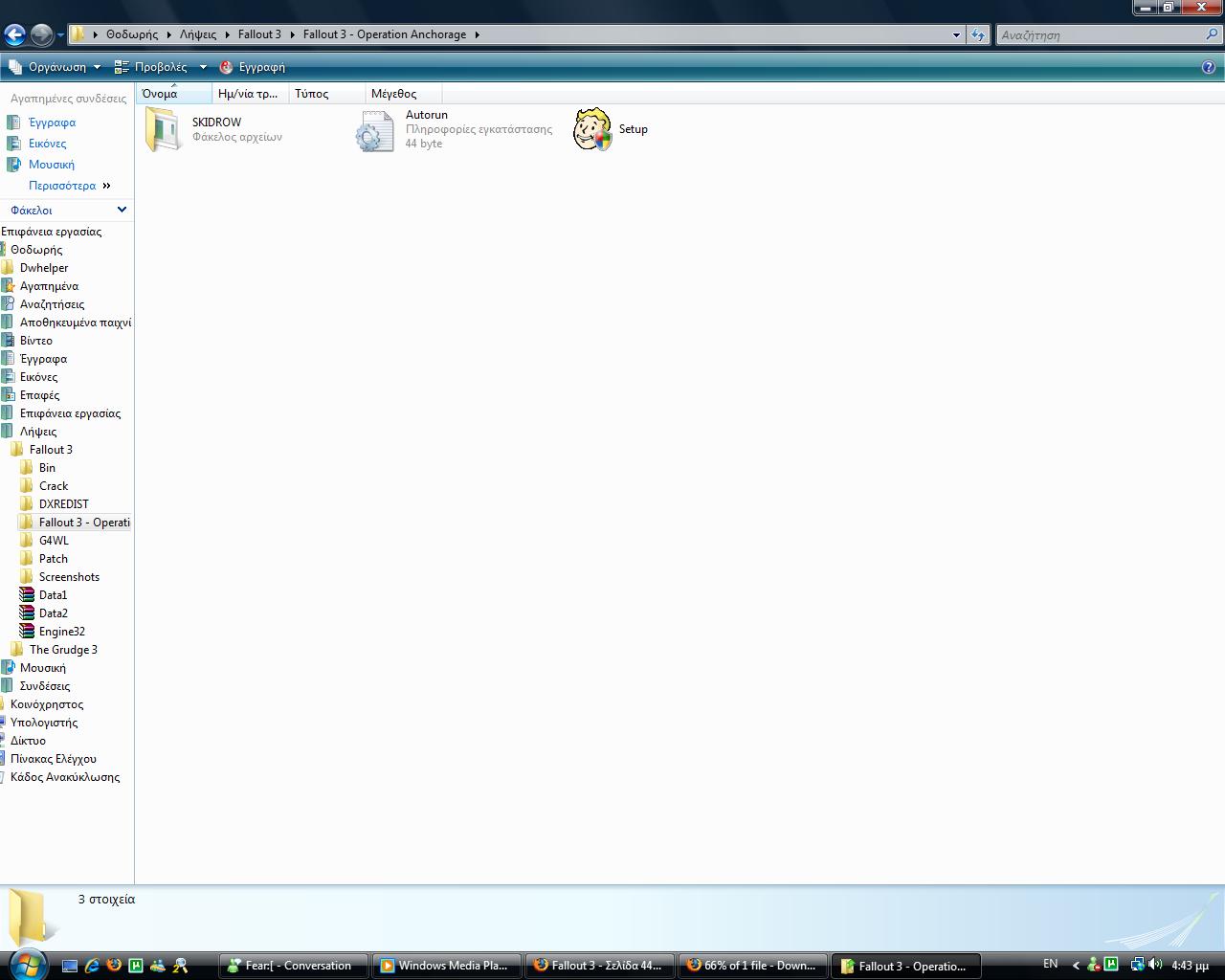Expand the breadcrumb arrow after Θοδωρής
The height and width of the screenshot is (980, 1225).
pos(169,34)
